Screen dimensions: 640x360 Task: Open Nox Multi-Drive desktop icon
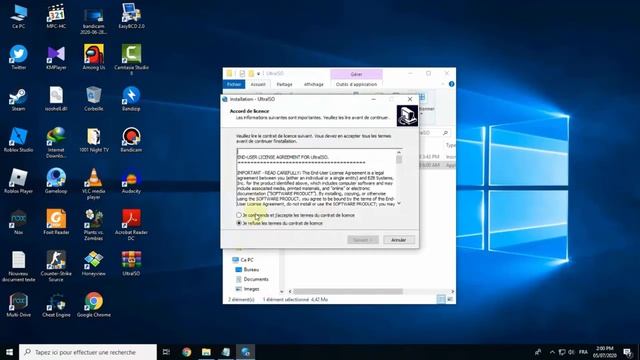pyautogui.click(x=18, y=305)
